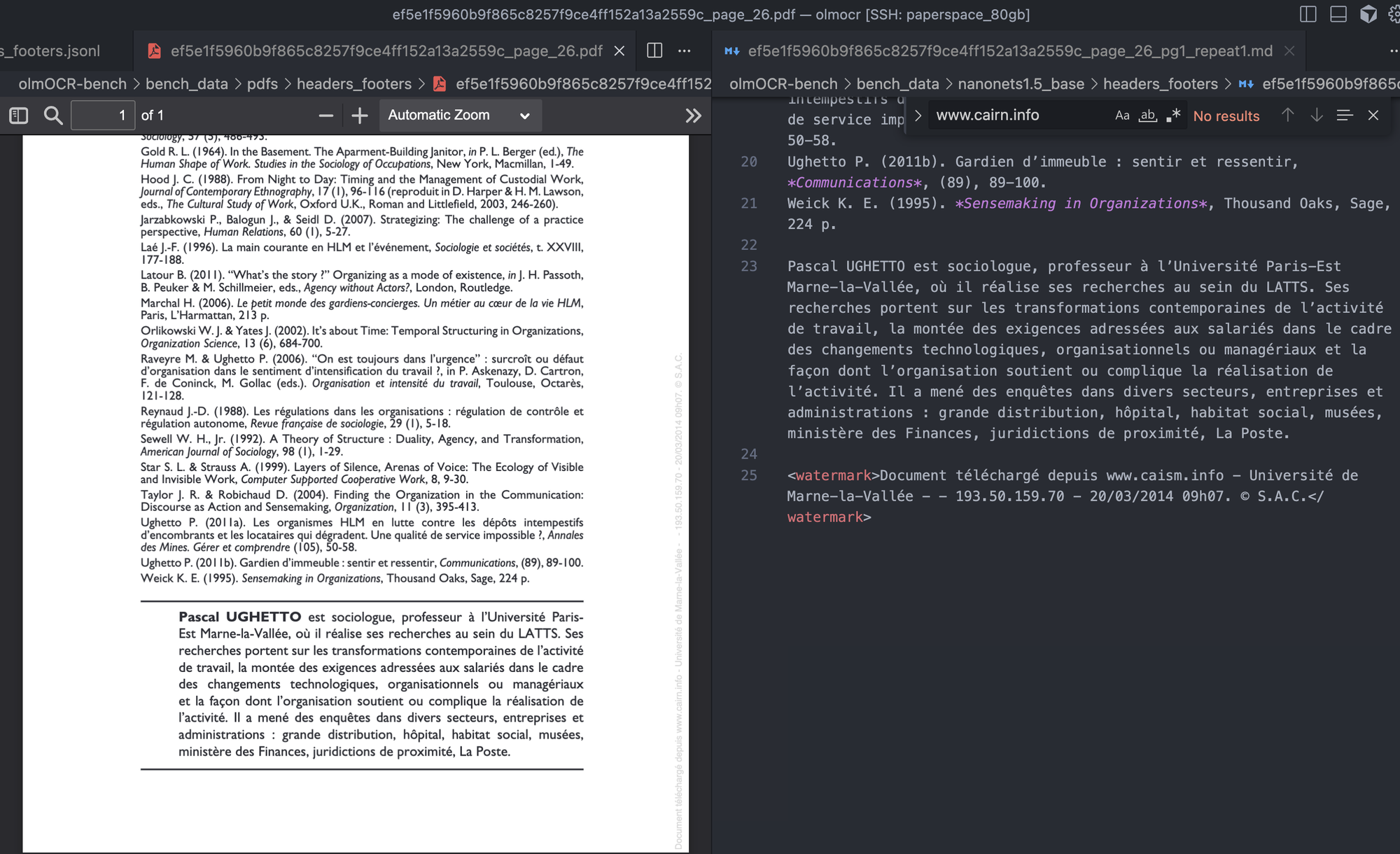Switch to page_26_pg1_repeat1.md tab
The width and height of the screenshot is (1400, 854).
pyautogui.click(x=1009, y=50)
